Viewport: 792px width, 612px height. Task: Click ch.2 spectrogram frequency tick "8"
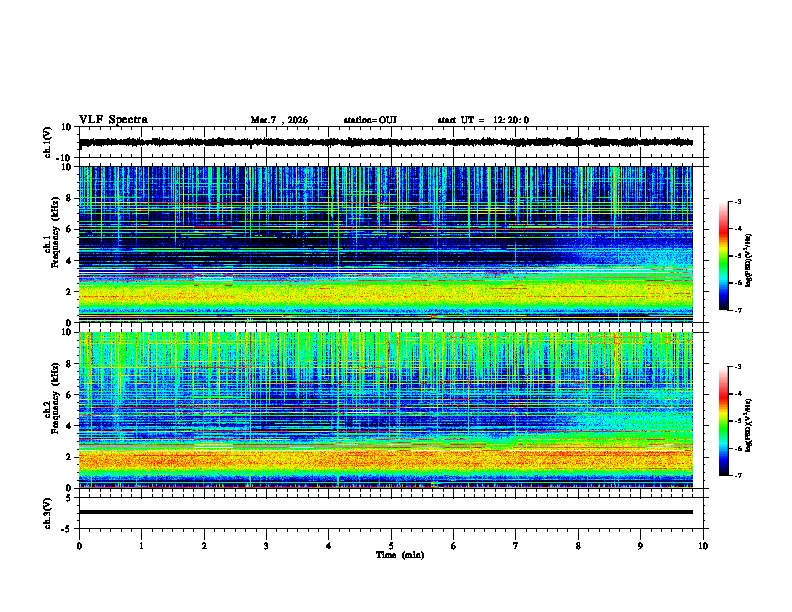[69, 364]
